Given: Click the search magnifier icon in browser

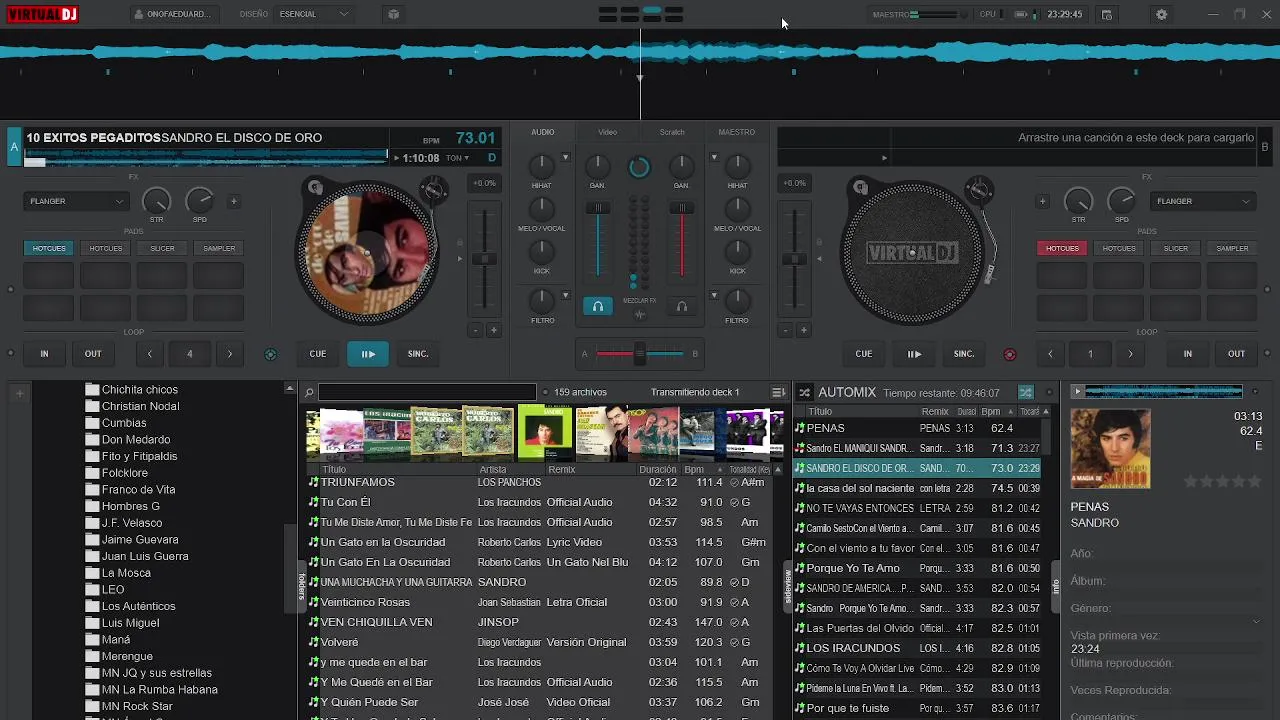Looking at the screenshot, I should (x=310, y=393).
